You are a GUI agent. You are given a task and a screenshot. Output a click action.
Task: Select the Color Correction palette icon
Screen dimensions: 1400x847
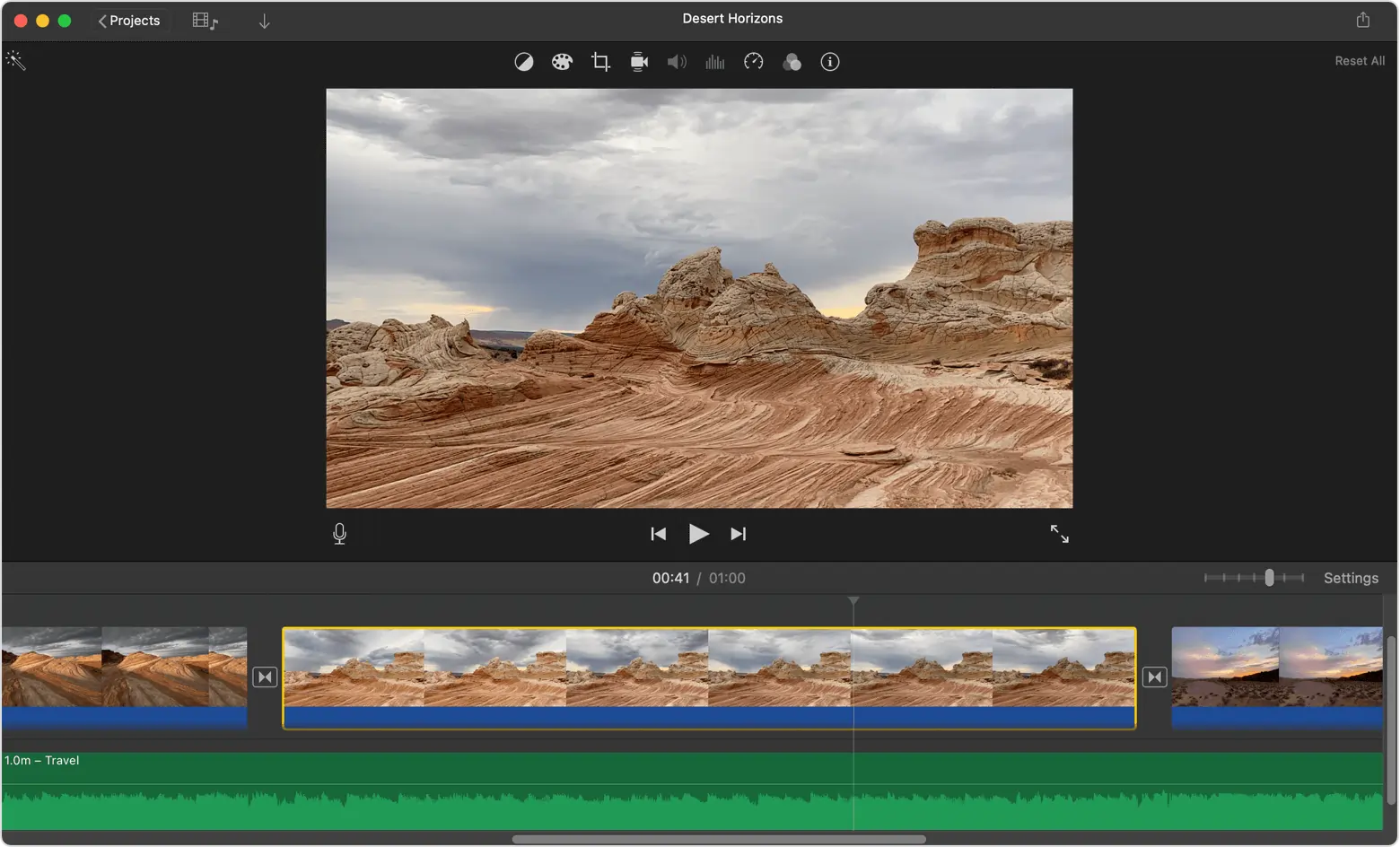pyautogui.click(x=562, y=61)
